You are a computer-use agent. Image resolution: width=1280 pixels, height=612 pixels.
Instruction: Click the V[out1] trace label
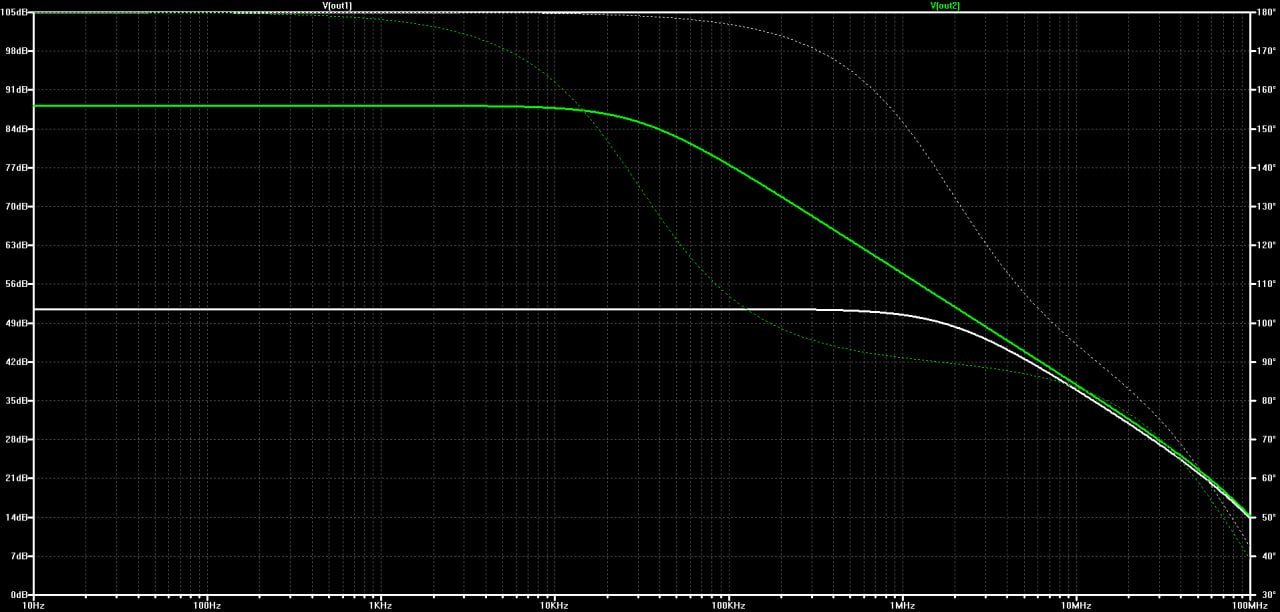coord(337,6)
